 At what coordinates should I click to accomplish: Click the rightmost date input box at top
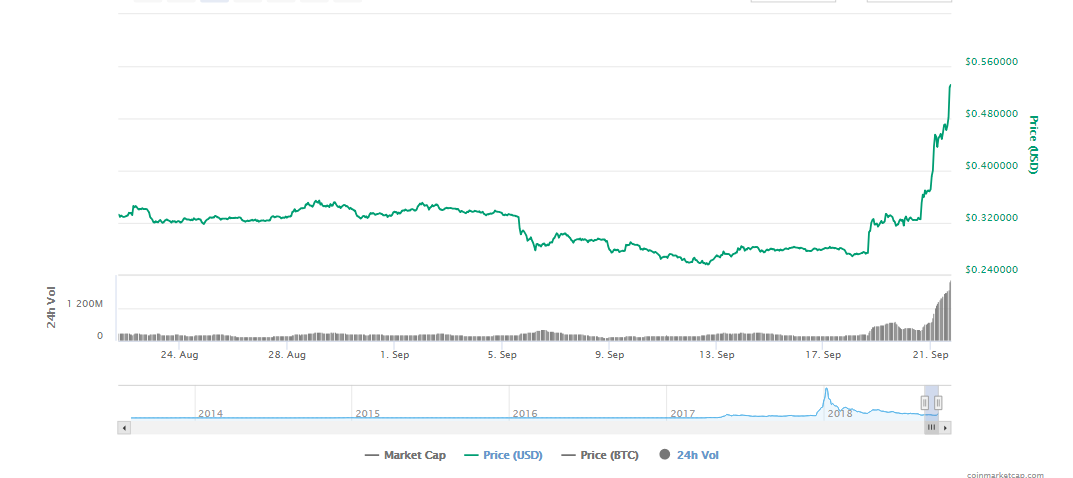pyautogui.click(x=908, y=1)
